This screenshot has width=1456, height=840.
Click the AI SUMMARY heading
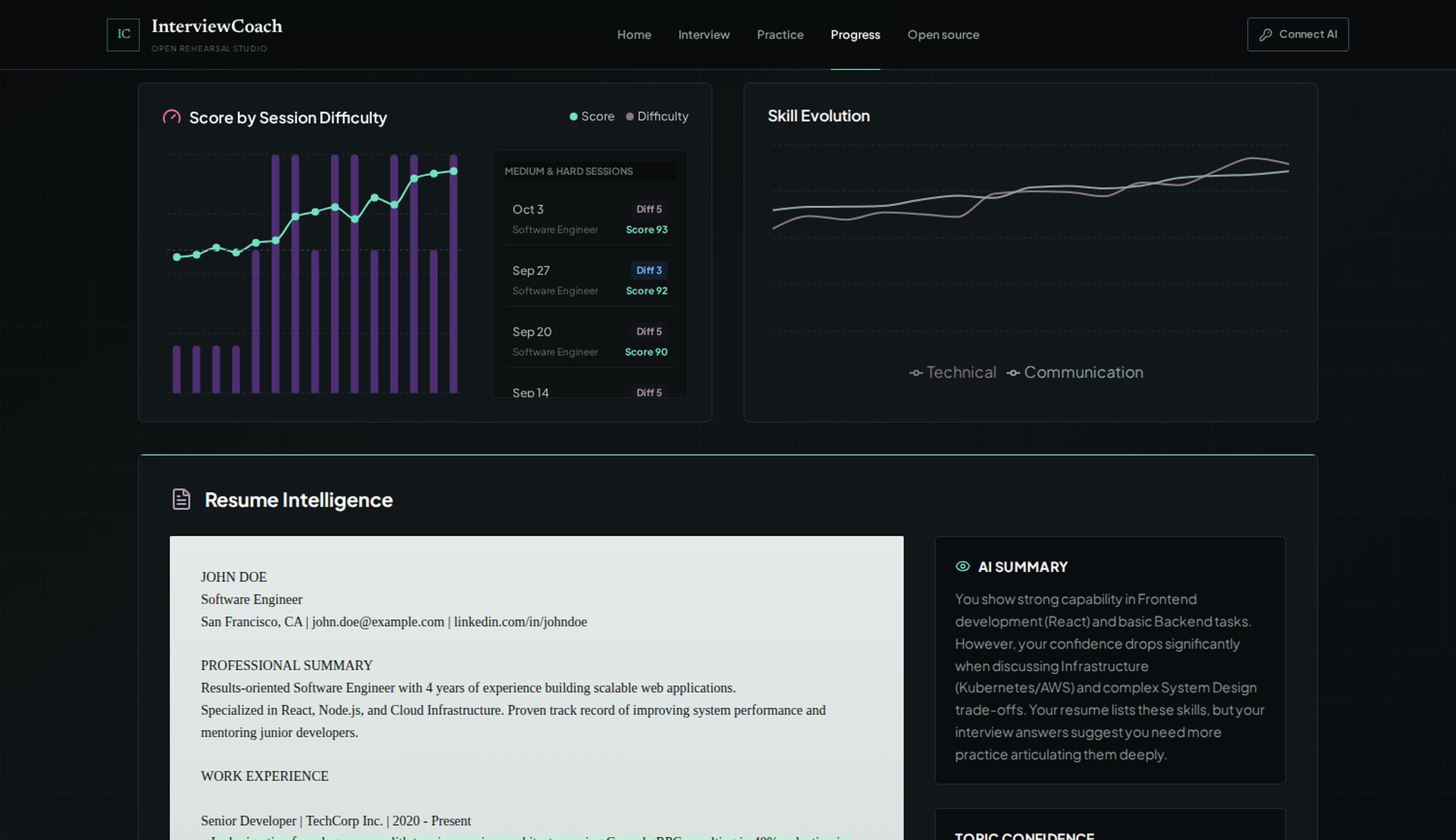coord(1022,567)
